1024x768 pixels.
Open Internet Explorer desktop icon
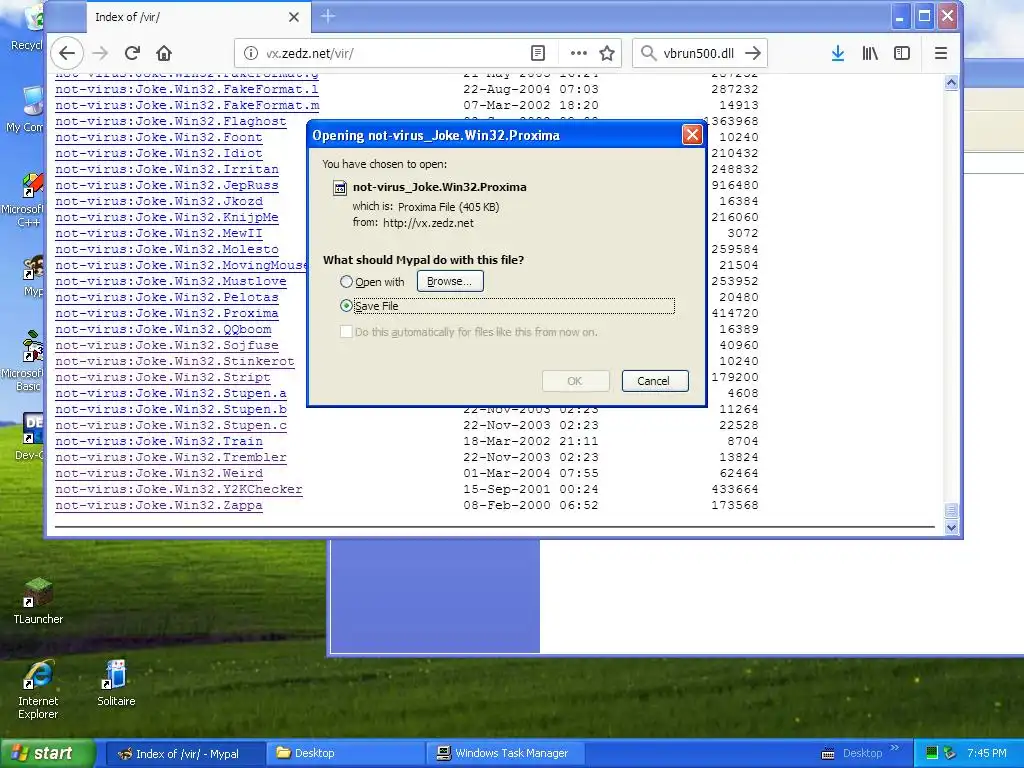click(x=38, y=690)
